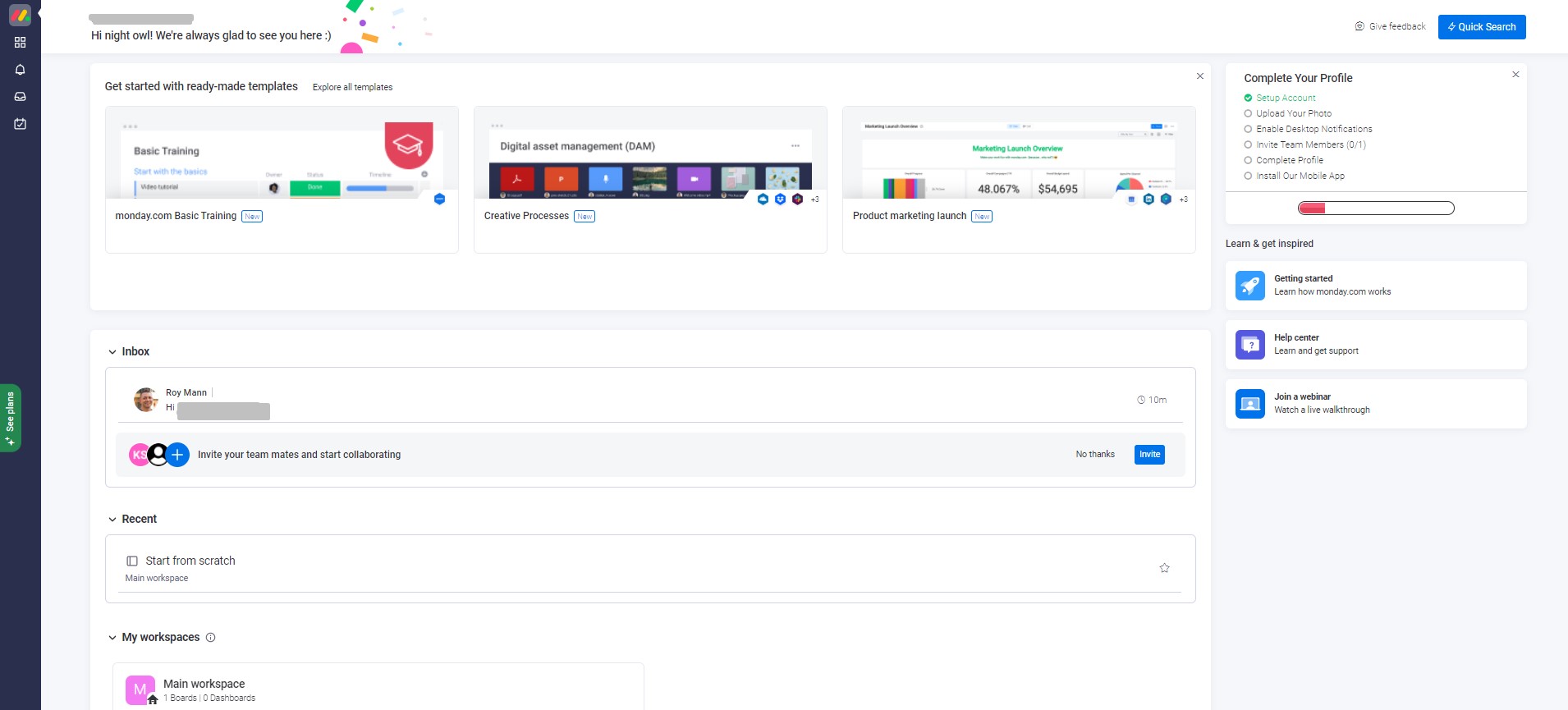The width and height of the screenshot is (1568, 710).
Task: Open Roy Mann's avatar in inbox
Action: tap(146, 400)
